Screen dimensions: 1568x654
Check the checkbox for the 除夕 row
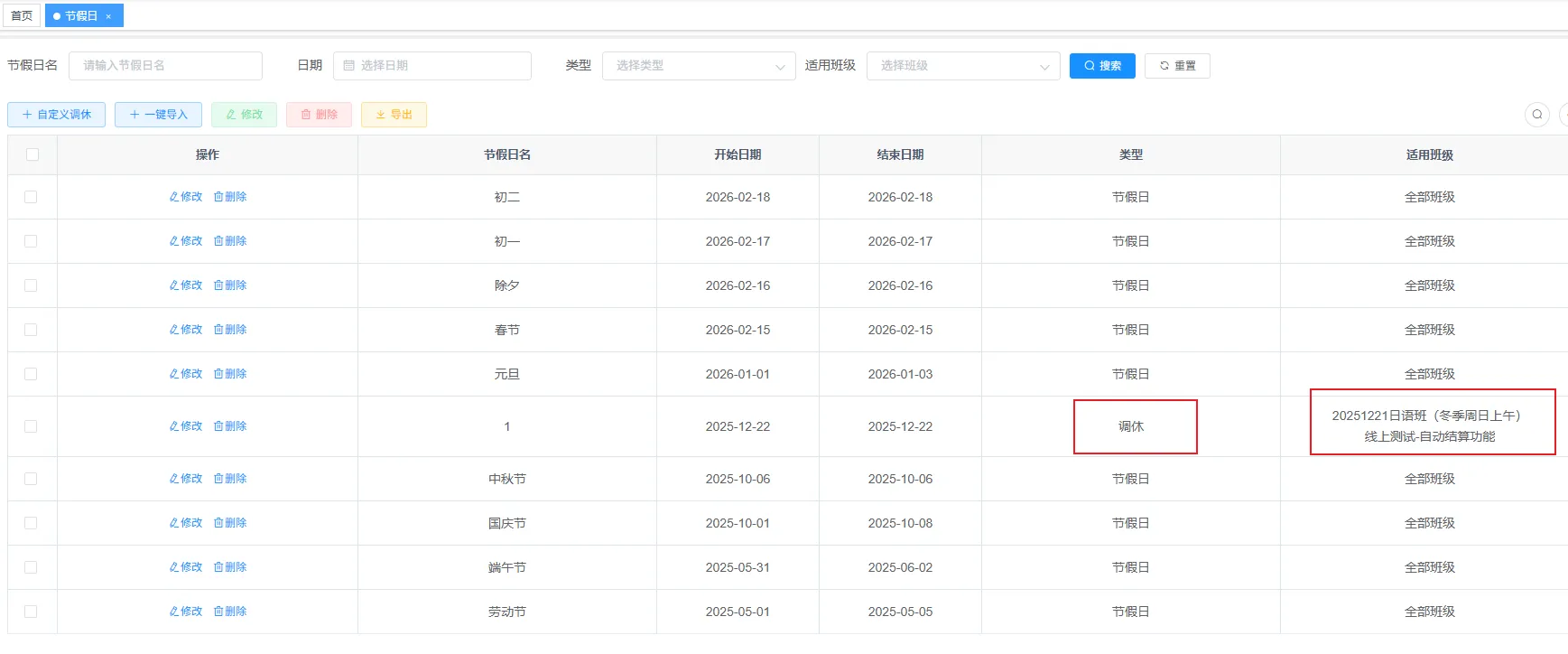[31, 285]
